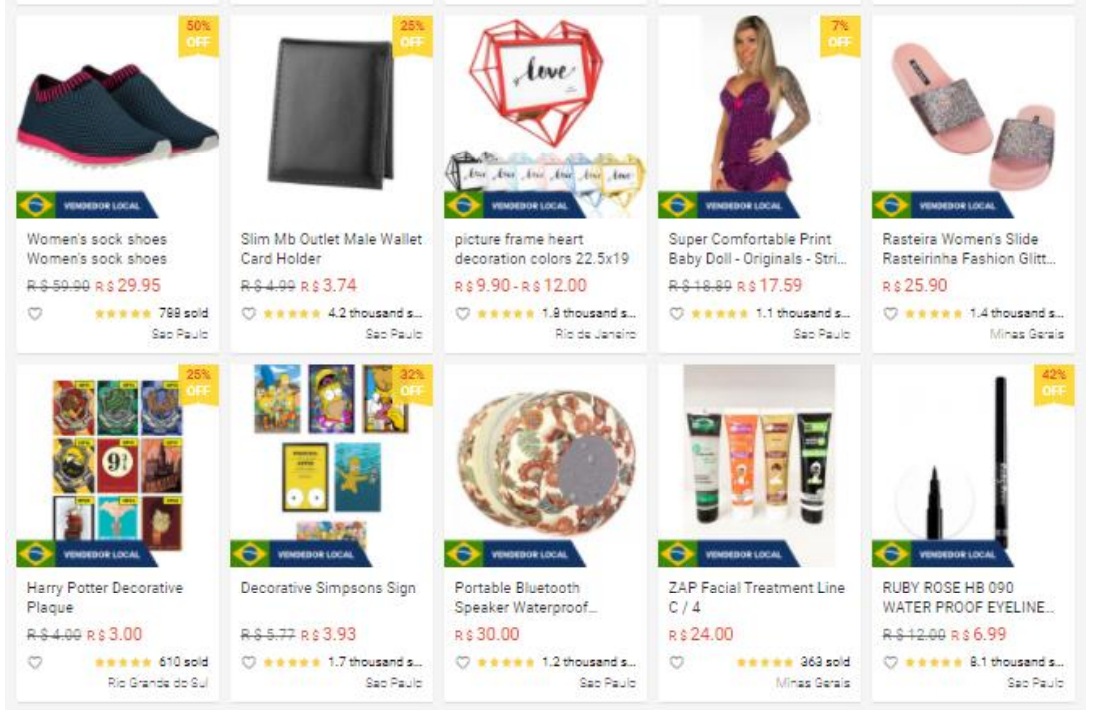View the heart picture frame product image
Image resolution: width=1096 pixels, height=717 pixels.
tap(545, 117)
